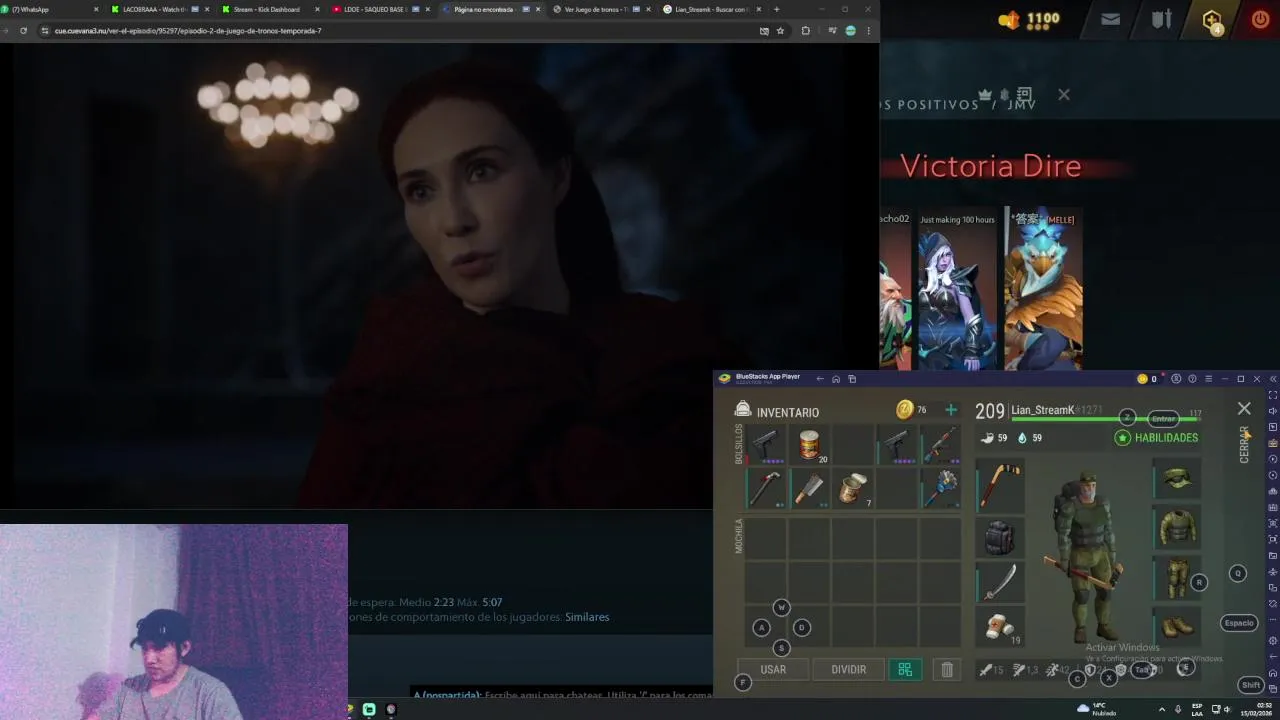Select the bandages stack of 19
Screen dimensions: 1280x720
click(1000, 627)
